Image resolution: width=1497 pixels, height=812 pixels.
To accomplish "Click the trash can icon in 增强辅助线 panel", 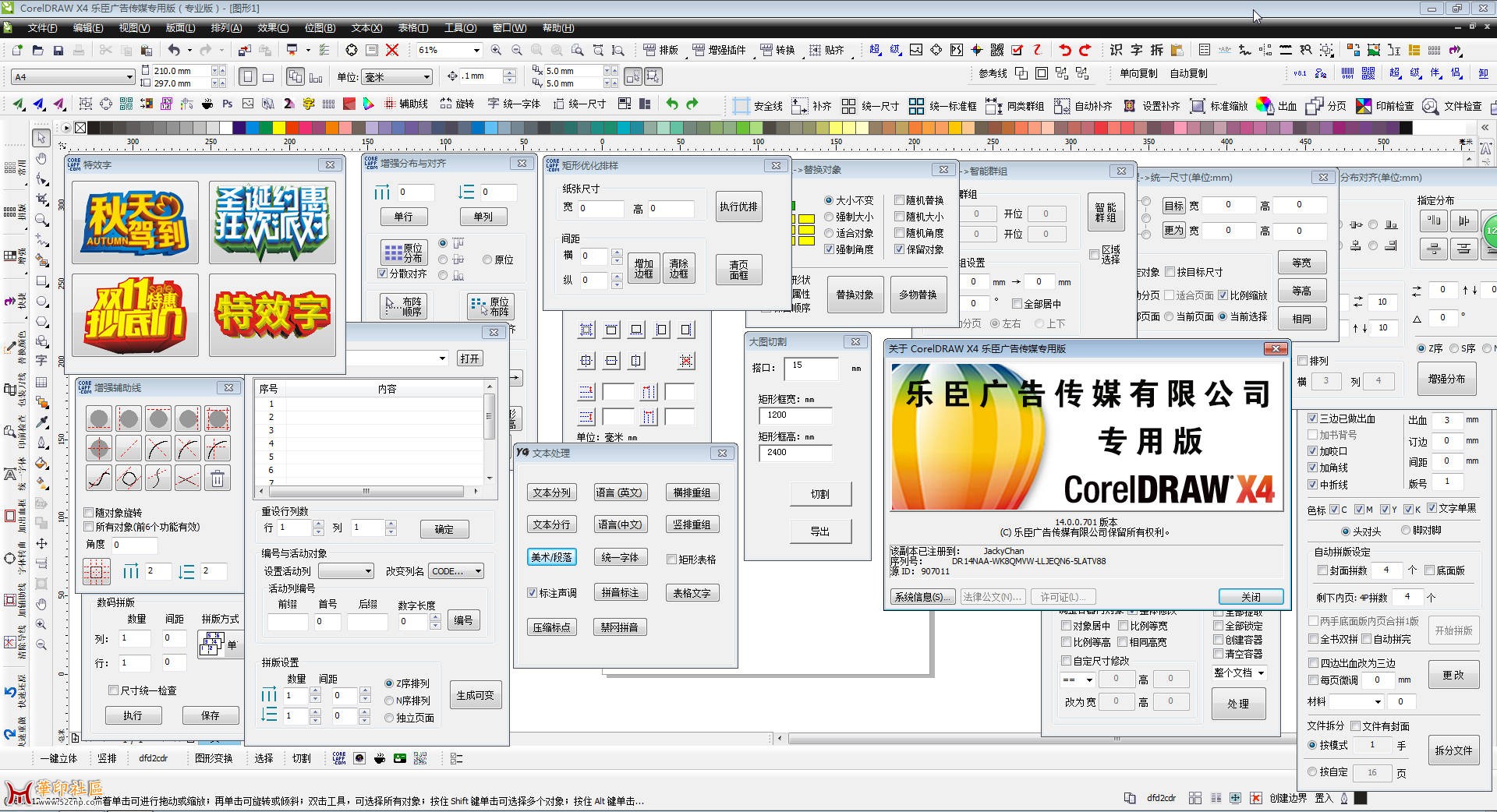I will [x=218, y=478].
